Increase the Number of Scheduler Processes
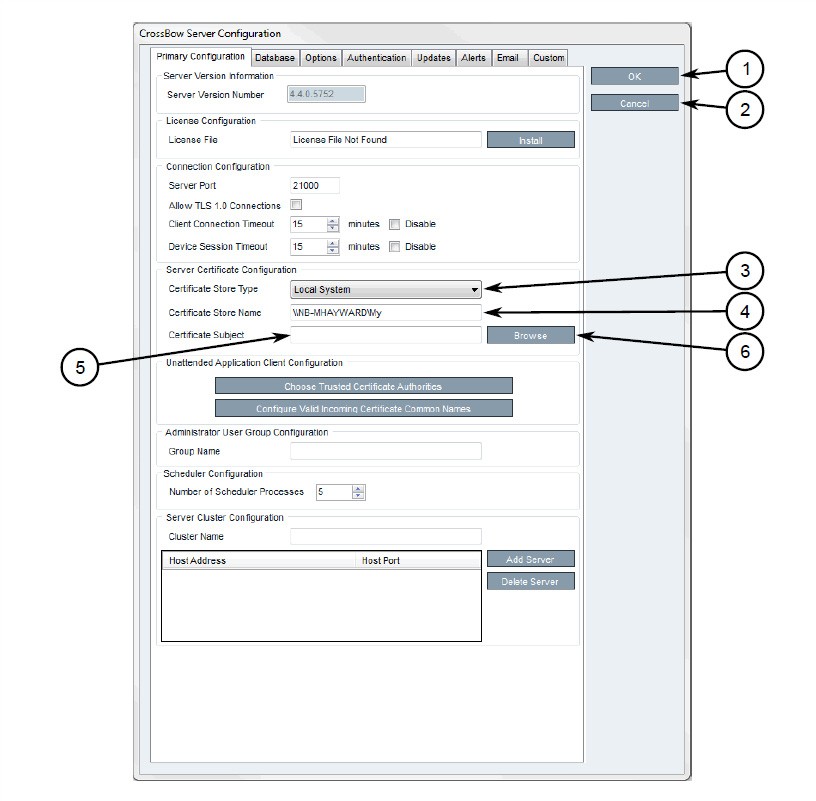The image size is (816, 801). pyautogui.click(x=358, y=489)
